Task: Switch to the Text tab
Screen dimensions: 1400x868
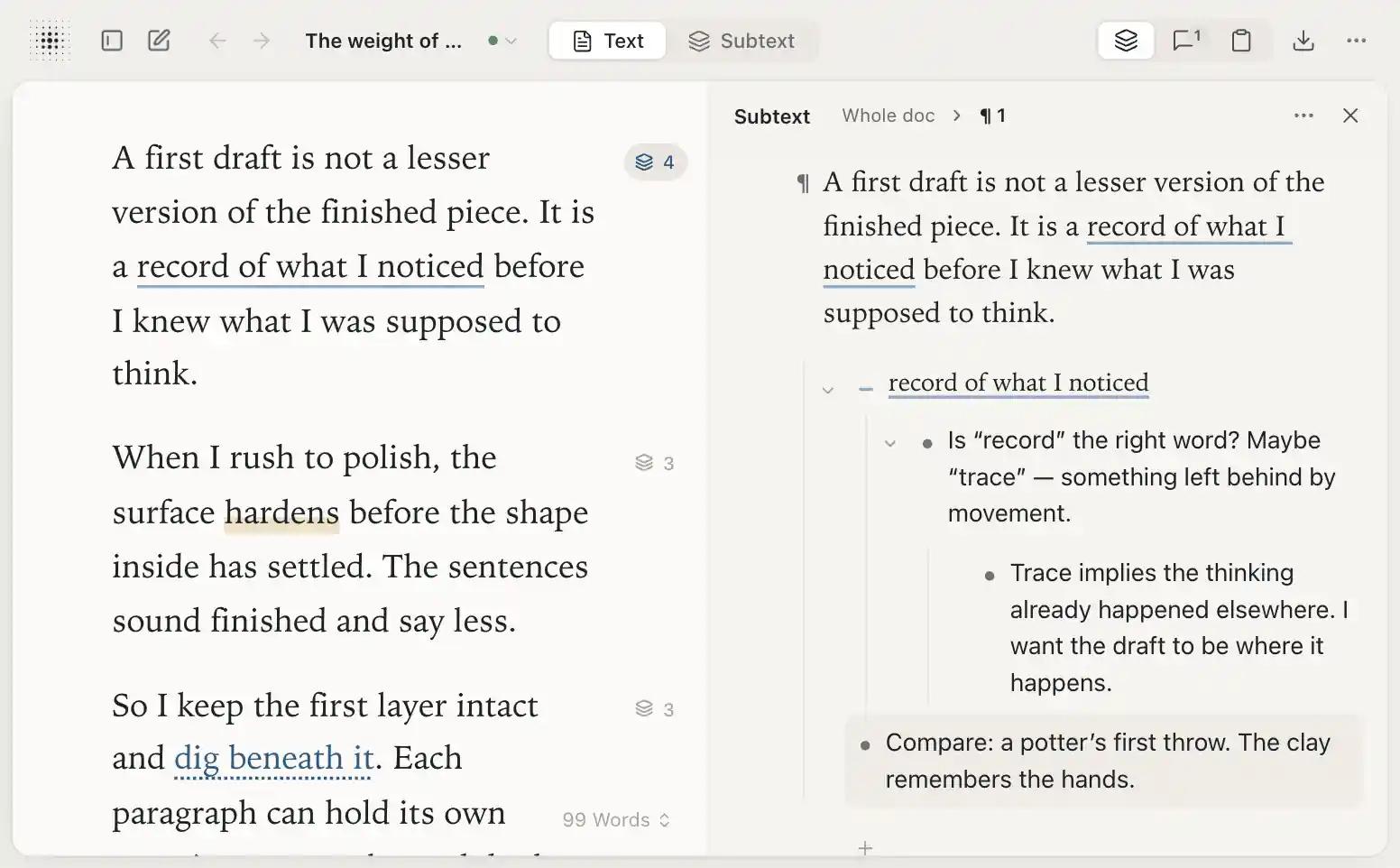Action: click(x=608, y=41)
